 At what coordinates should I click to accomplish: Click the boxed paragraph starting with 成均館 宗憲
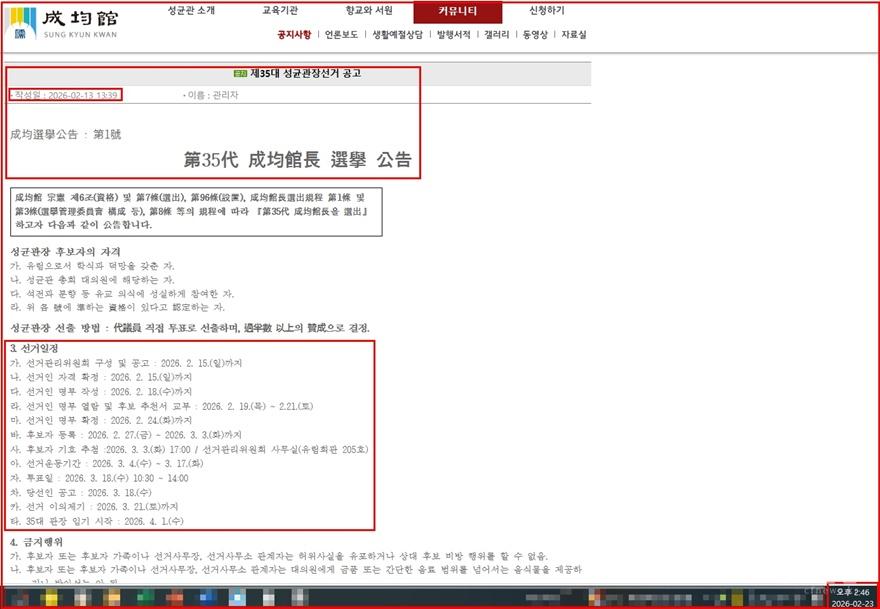(196, 212)
